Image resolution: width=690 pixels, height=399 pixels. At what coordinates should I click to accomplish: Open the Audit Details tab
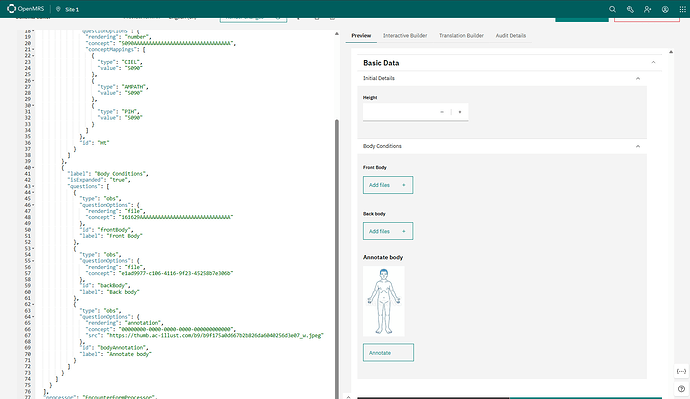coord(510,36)
